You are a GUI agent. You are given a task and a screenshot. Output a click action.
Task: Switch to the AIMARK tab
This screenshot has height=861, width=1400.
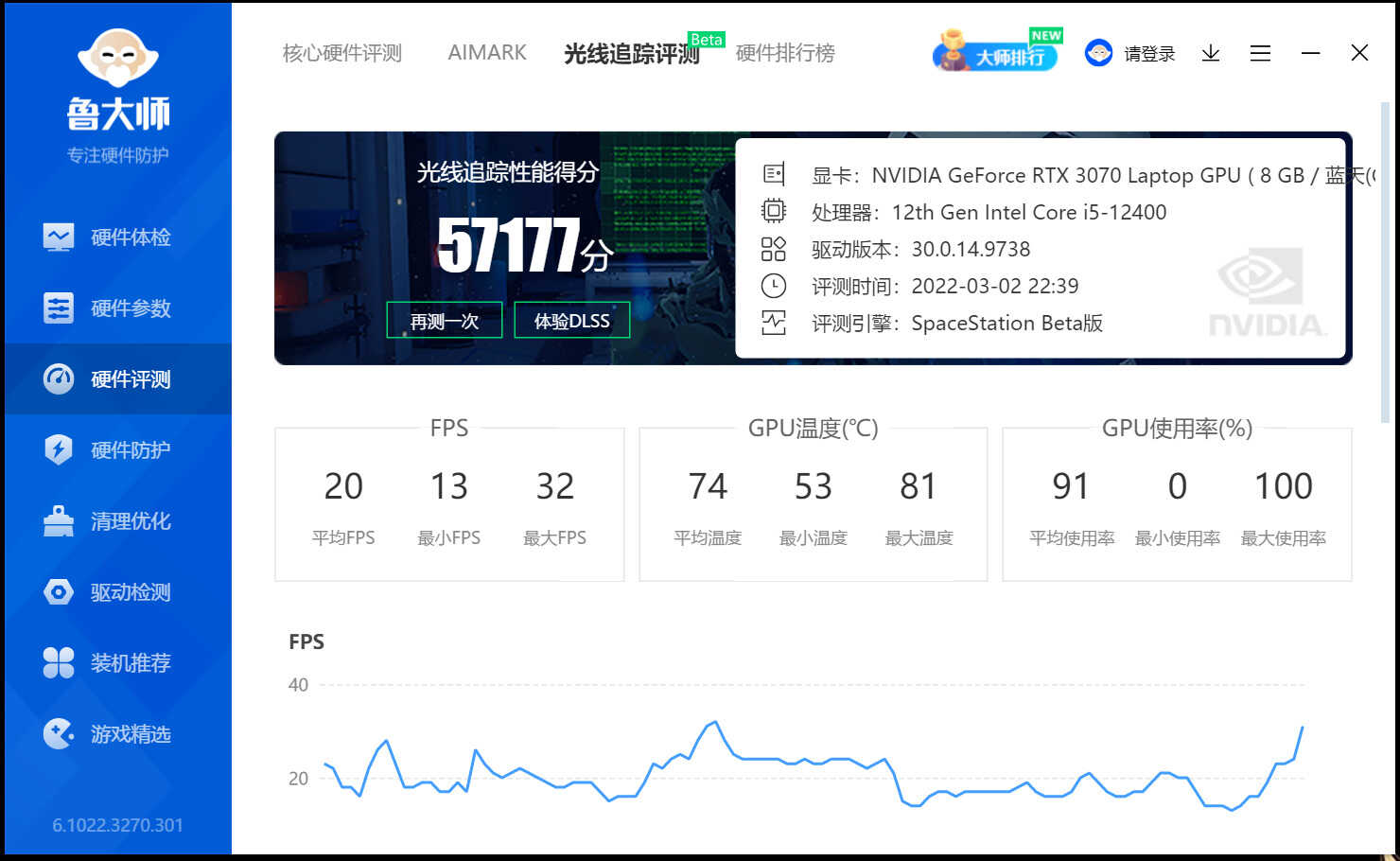[x=487, y=54]
